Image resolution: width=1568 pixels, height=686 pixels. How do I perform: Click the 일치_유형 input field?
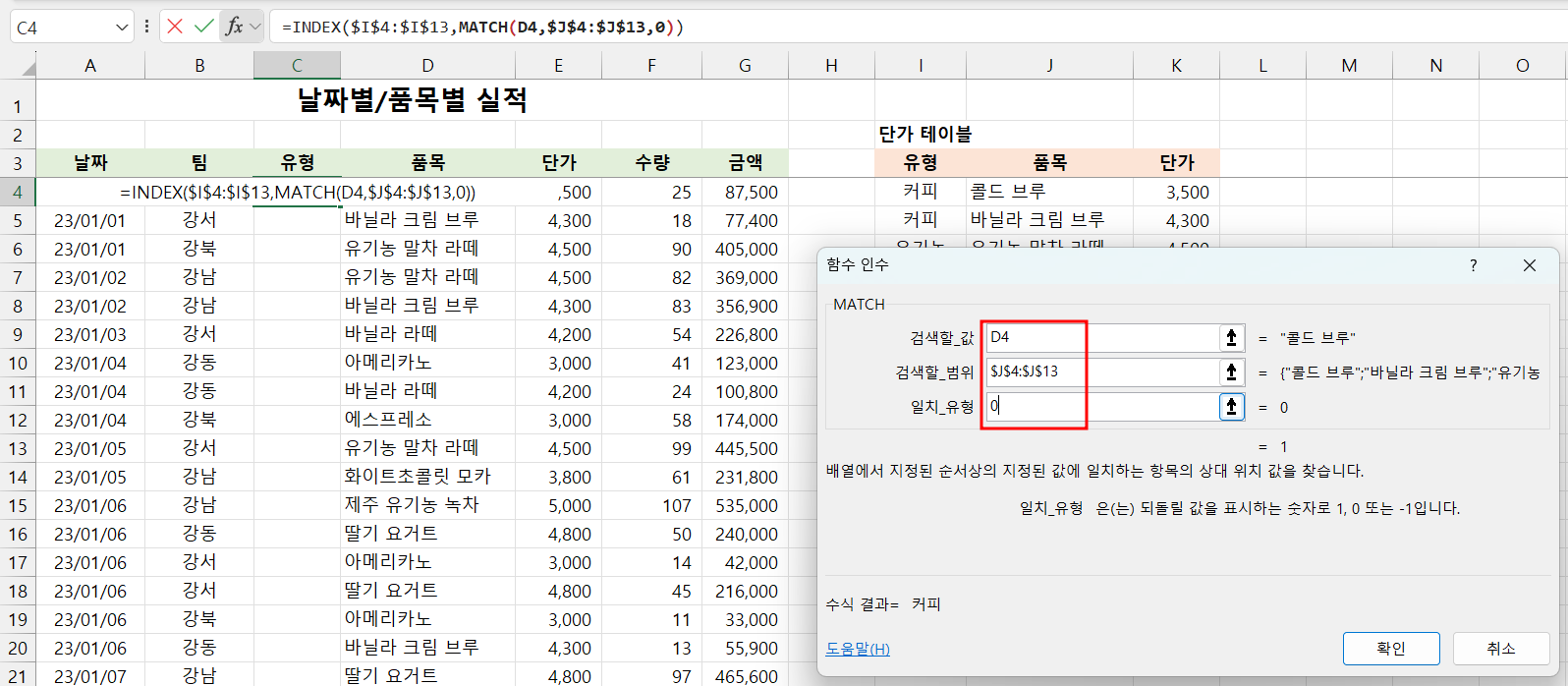click(1101, 406)
